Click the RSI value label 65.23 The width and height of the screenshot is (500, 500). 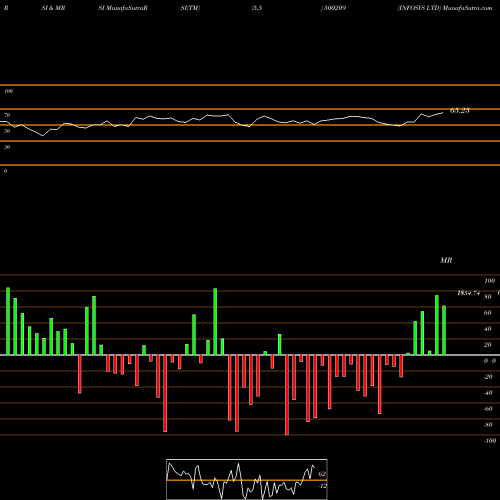point(460,111)
